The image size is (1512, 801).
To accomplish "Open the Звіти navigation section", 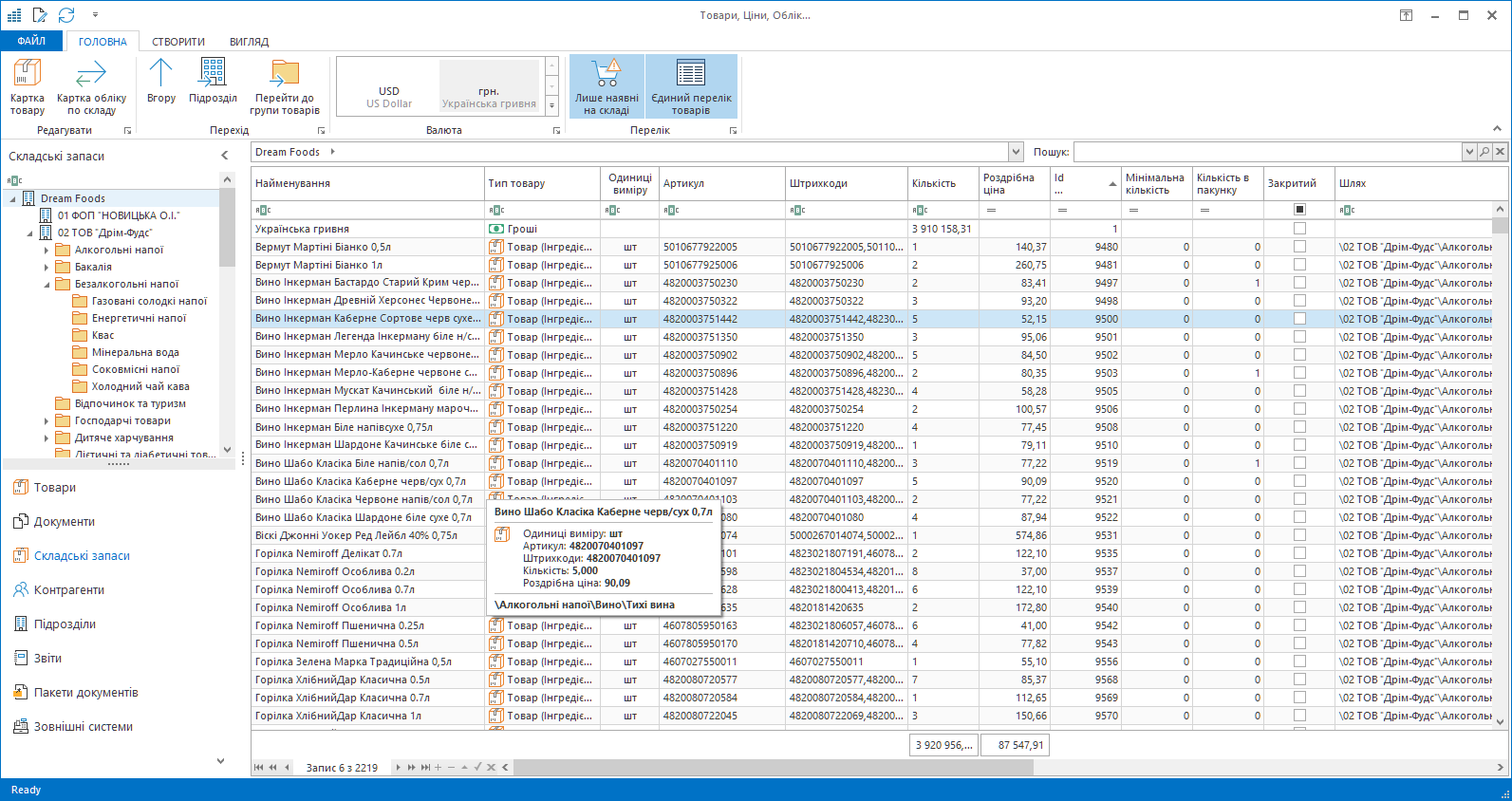I will pyautogui.click(x=47, y=658).
